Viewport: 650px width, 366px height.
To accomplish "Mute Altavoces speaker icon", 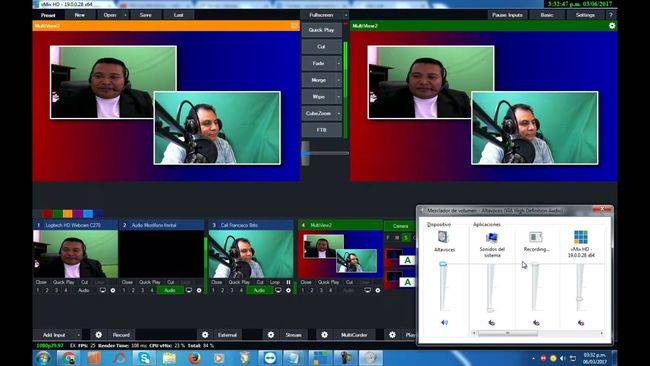I will (444, 322).
